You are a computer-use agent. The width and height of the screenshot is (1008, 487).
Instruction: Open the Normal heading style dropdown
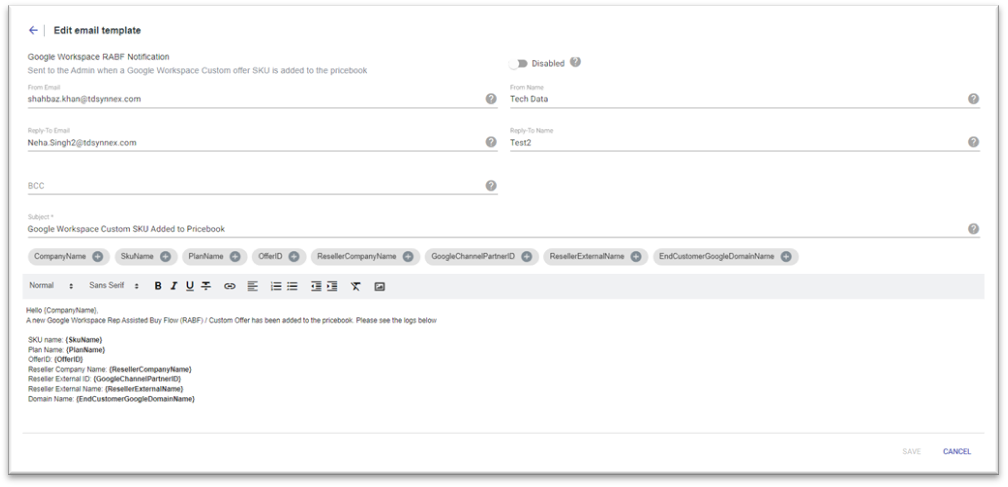(51, 286)
